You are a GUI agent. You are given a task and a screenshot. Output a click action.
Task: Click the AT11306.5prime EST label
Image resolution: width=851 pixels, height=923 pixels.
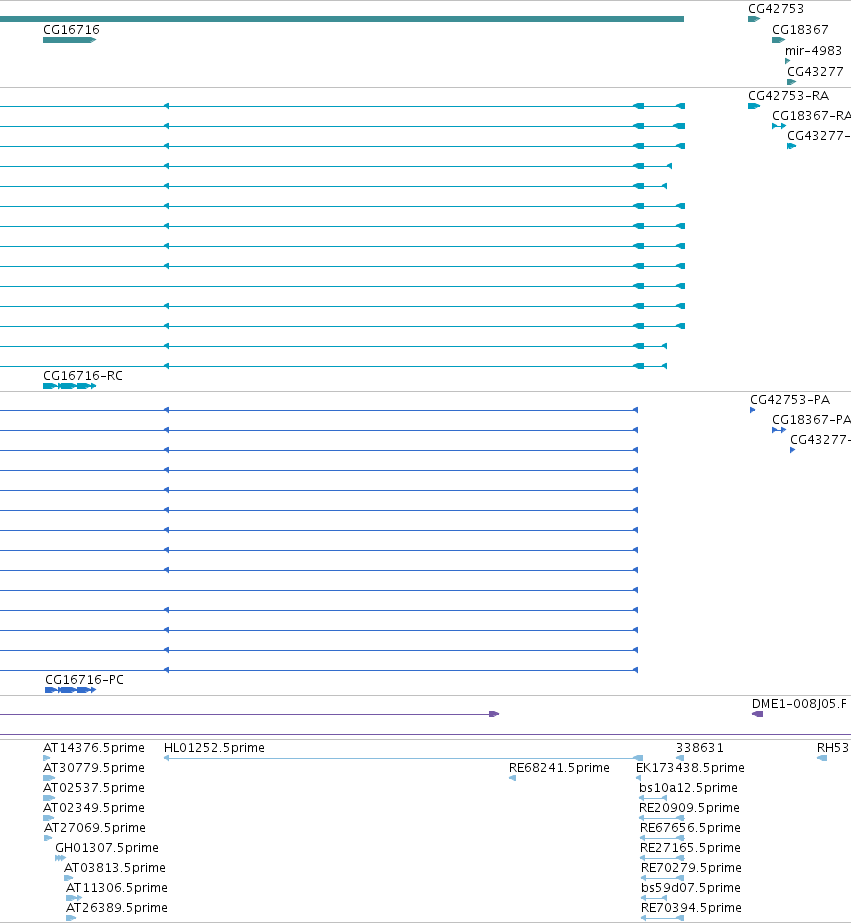[x=117, y=888]
